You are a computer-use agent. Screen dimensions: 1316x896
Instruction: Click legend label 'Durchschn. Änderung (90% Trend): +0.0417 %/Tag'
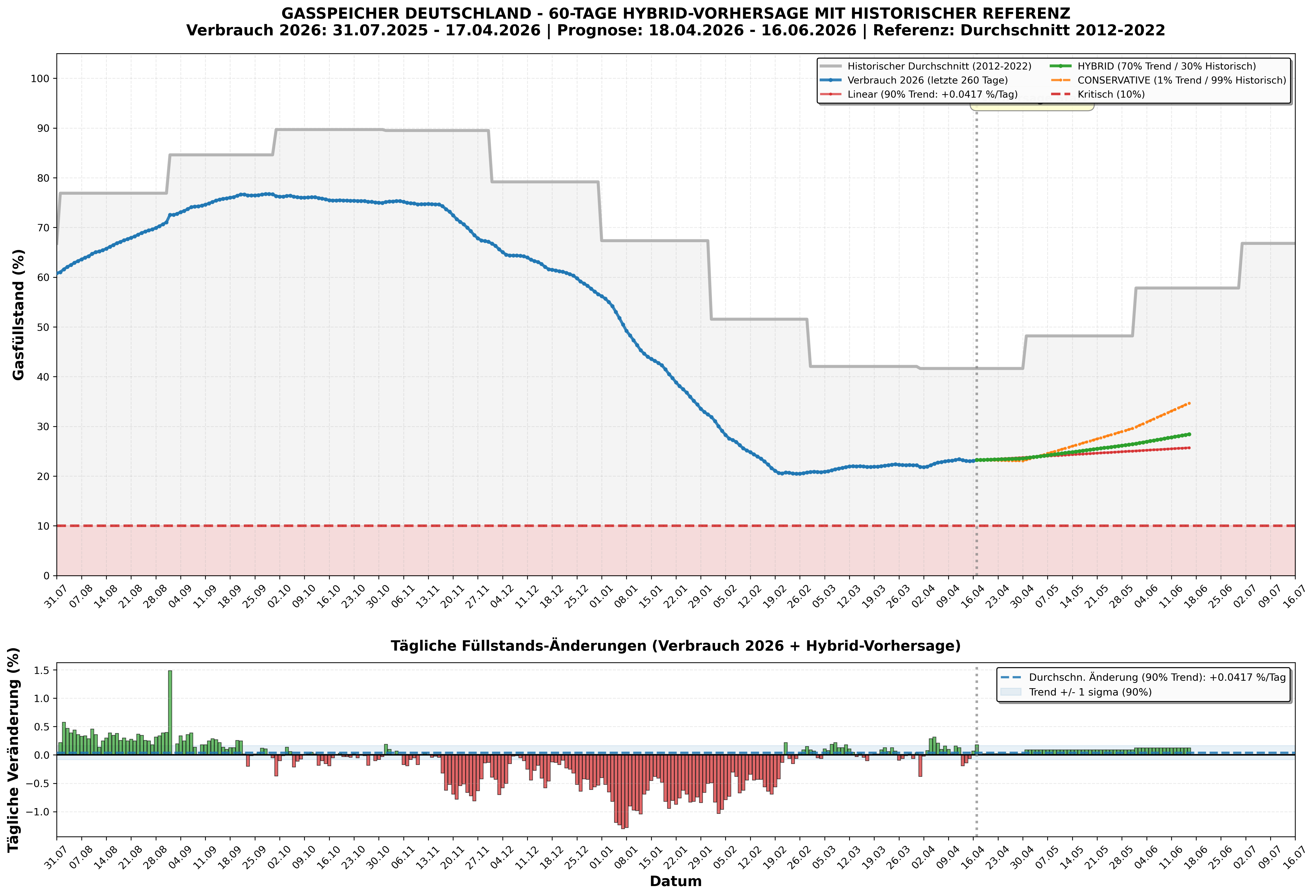(1157, 677)
